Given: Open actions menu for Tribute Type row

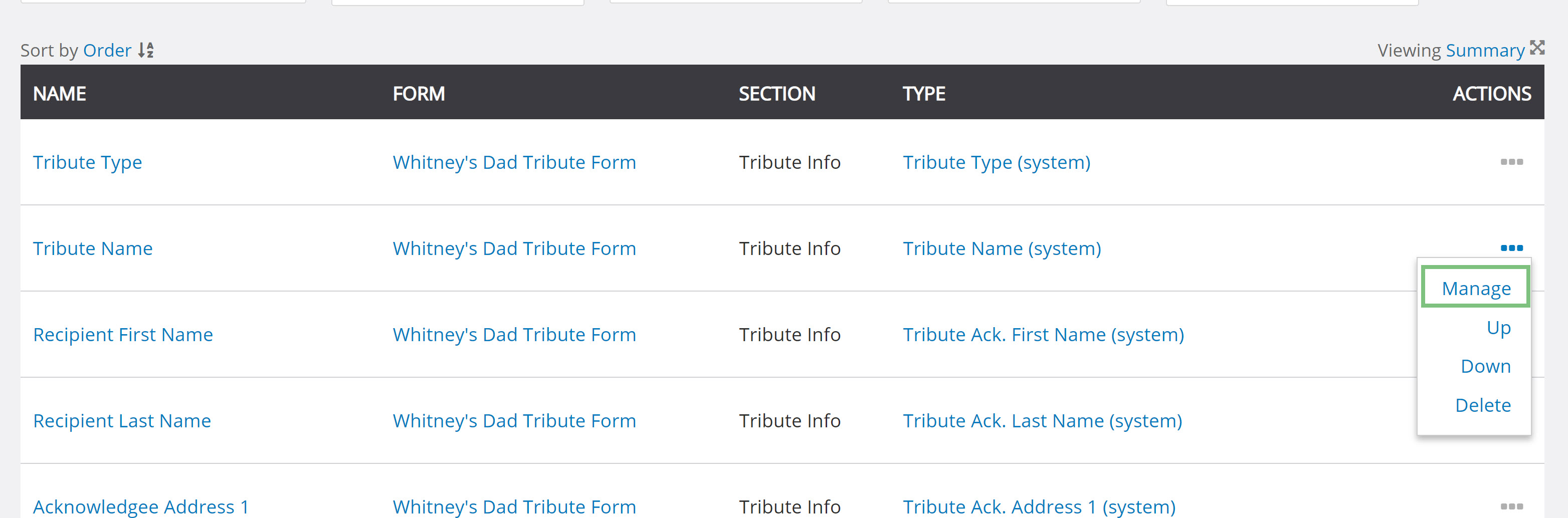Looking at the screenshot, I should pos(1511,162).
